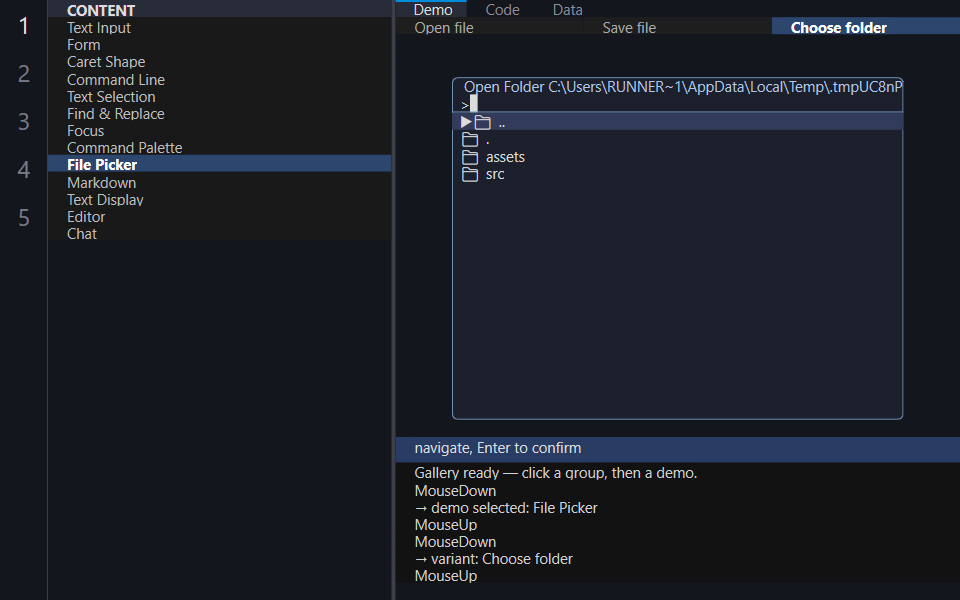This screenshot has height=600, width=960.
Task: Click the folder icon next to src
Action: coord(470,174)
